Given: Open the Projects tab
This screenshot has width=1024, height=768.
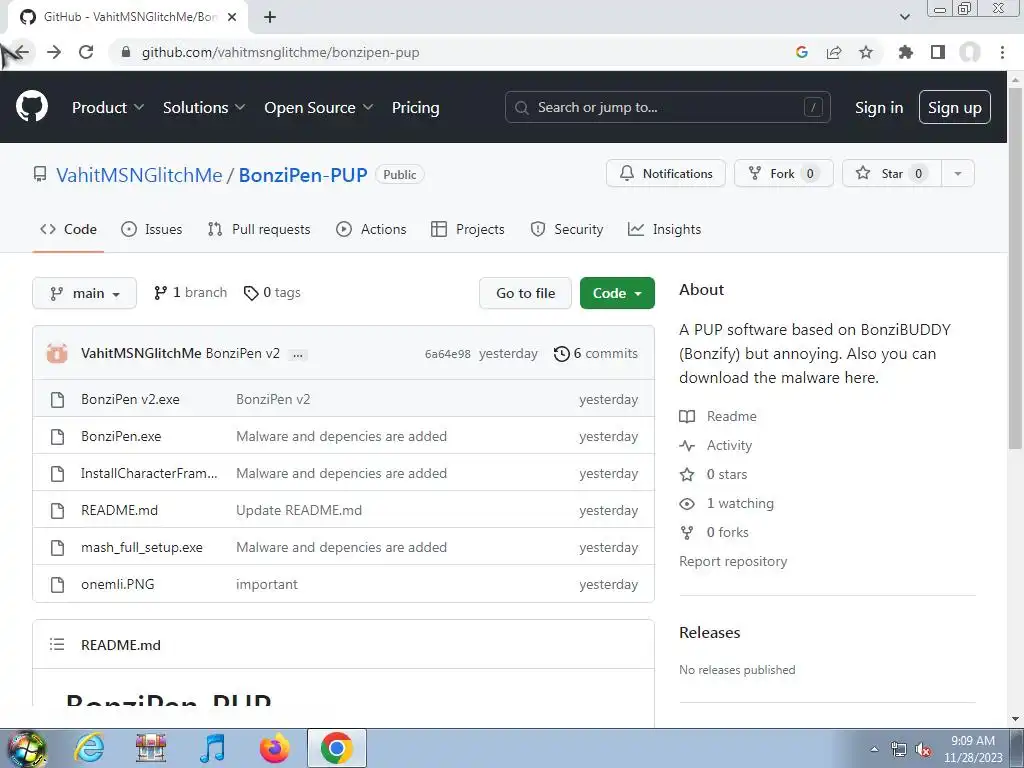Looking at the screenshot, I should point(468,229).
